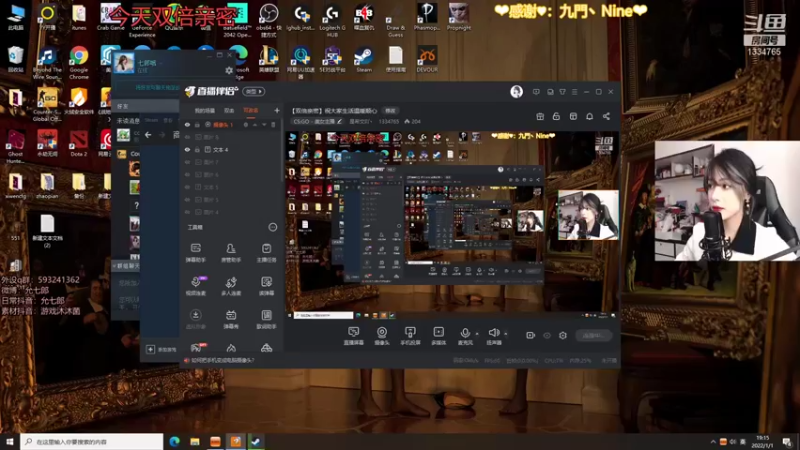
Task: Click the gift box icon in header
Action: 540,116
